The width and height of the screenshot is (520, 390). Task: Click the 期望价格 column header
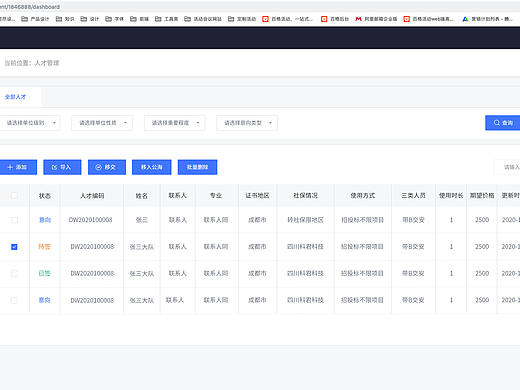(482, 196)
